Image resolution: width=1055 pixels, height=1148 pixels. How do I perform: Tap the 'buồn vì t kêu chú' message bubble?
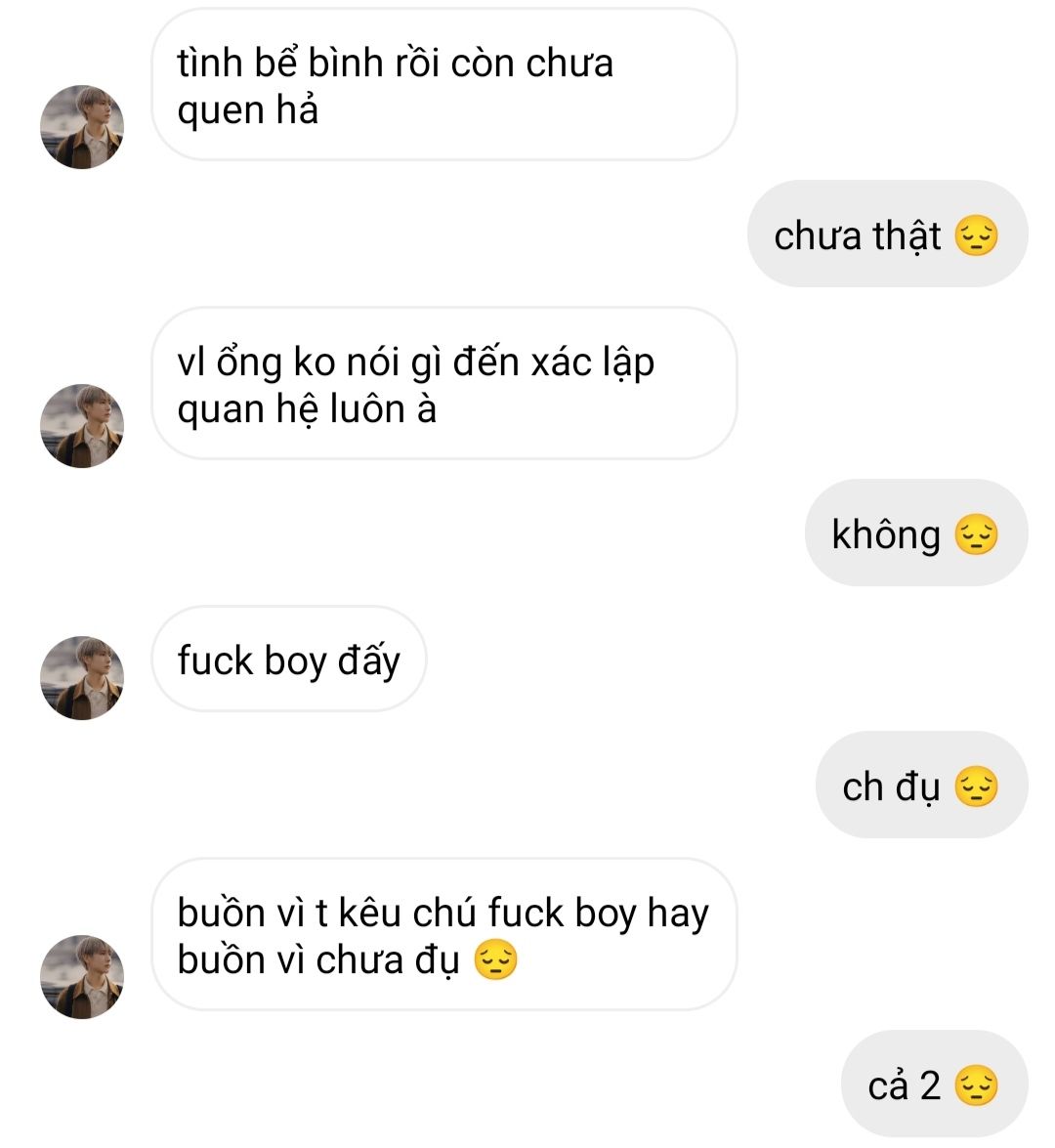[x=443, y=935]
